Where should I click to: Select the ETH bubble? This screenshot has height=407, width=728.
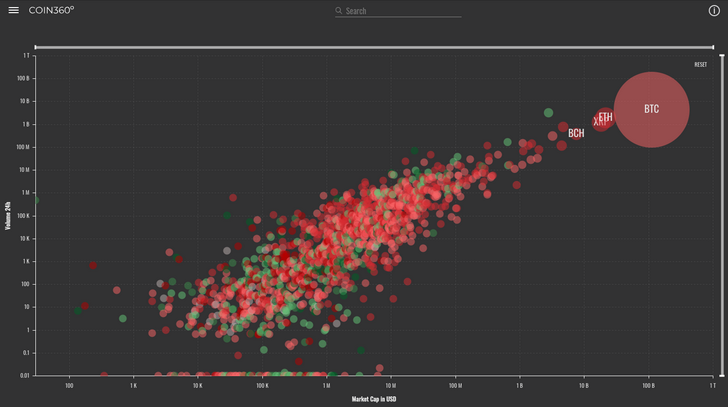[x=606, y=117]
